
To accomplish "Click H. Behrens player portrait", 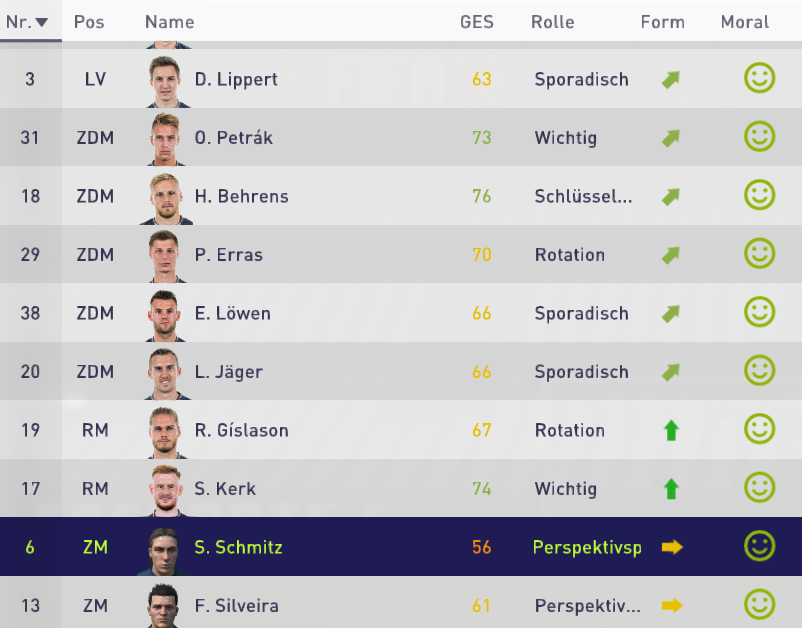I will tap(166, 198).
